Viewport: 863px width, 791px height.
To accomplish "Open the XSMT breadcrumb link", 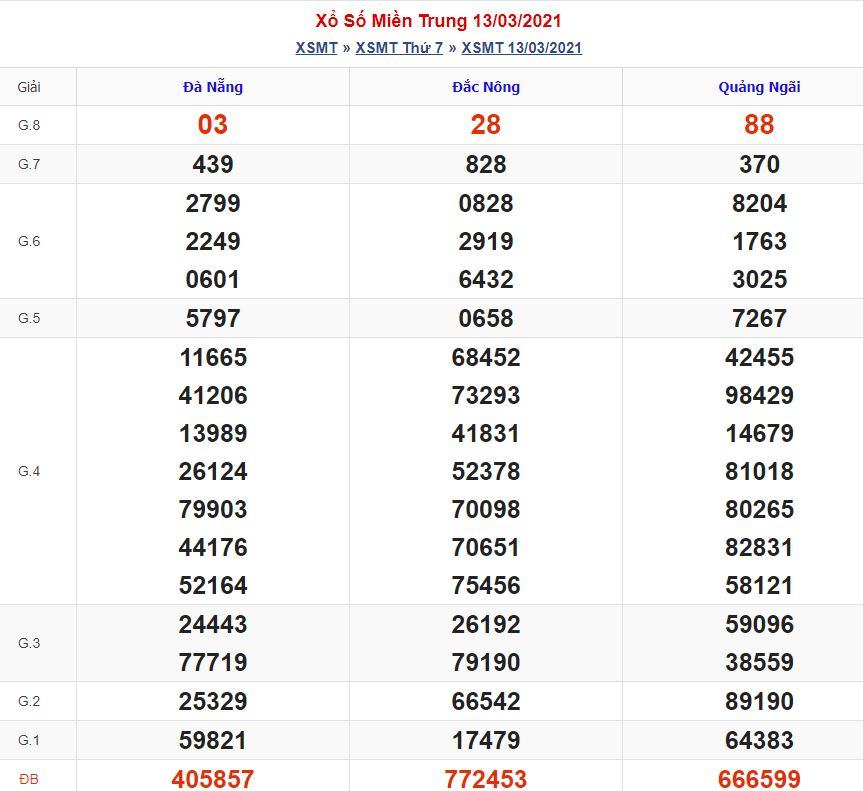I will [316, 48].
